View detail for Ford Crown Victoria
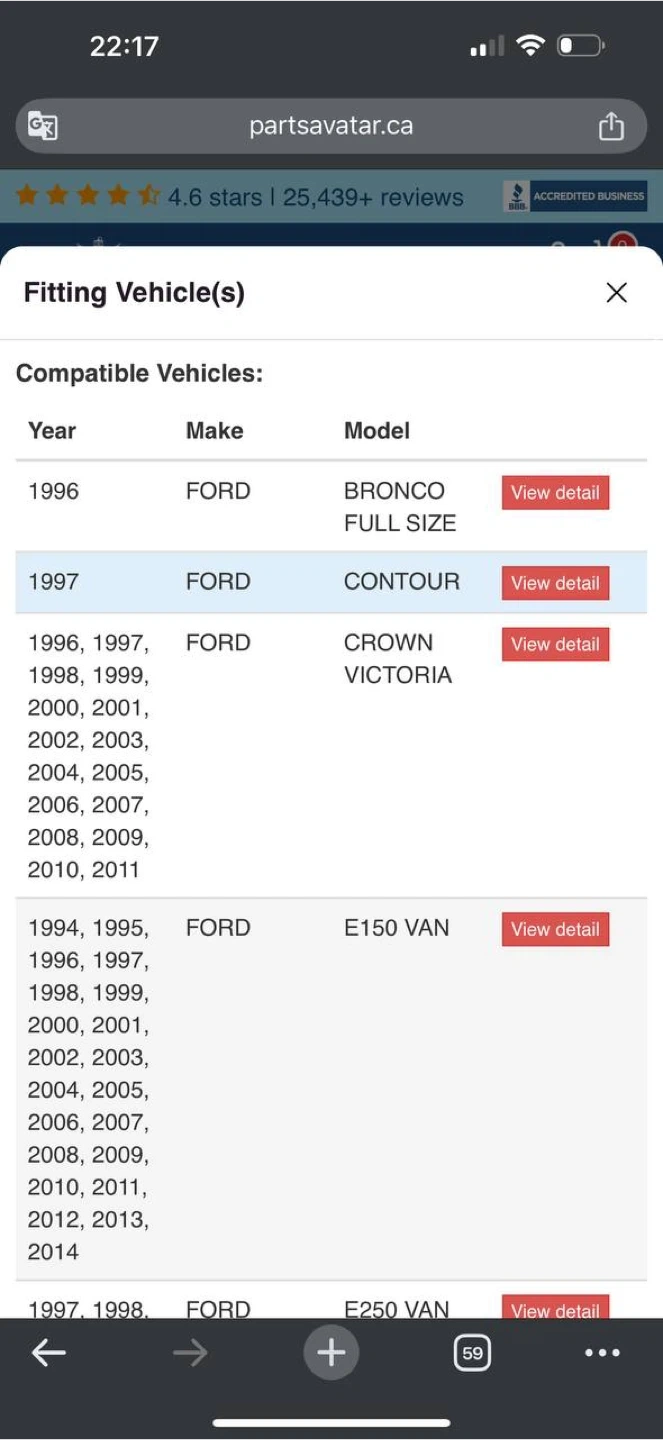The width and height of the screenshot is (663, 1440). coord(555,644)
